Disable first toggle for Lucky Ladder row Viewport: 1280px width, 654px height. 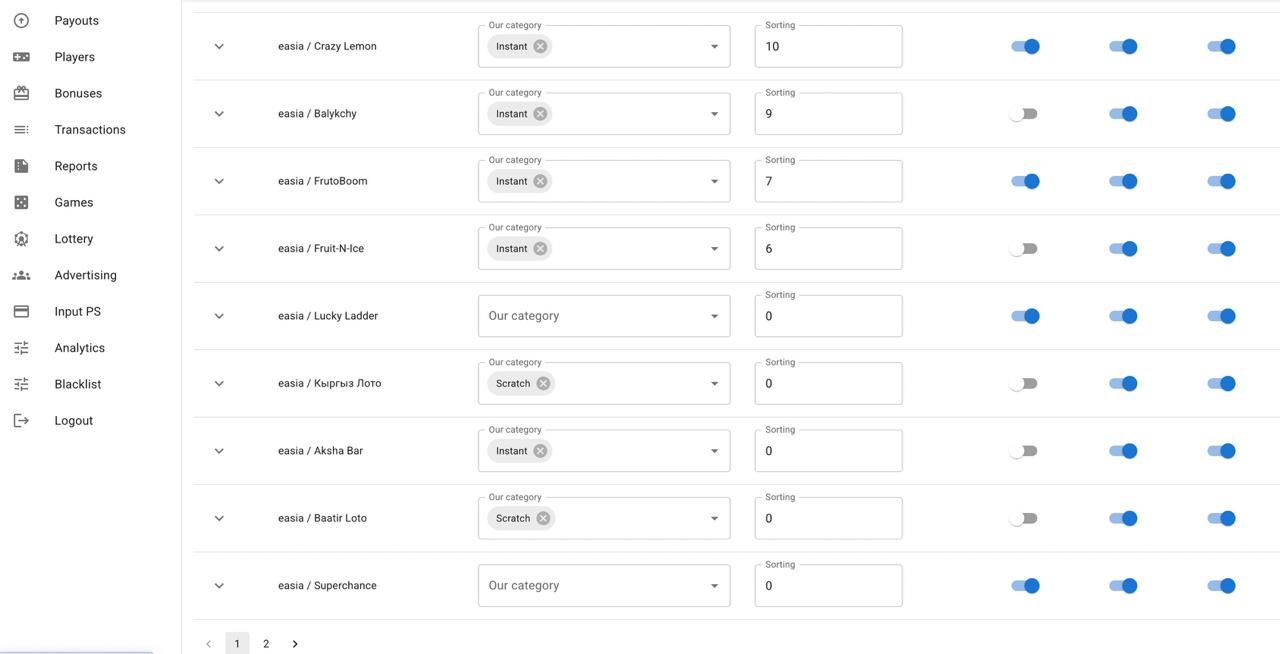[1025, 316]
